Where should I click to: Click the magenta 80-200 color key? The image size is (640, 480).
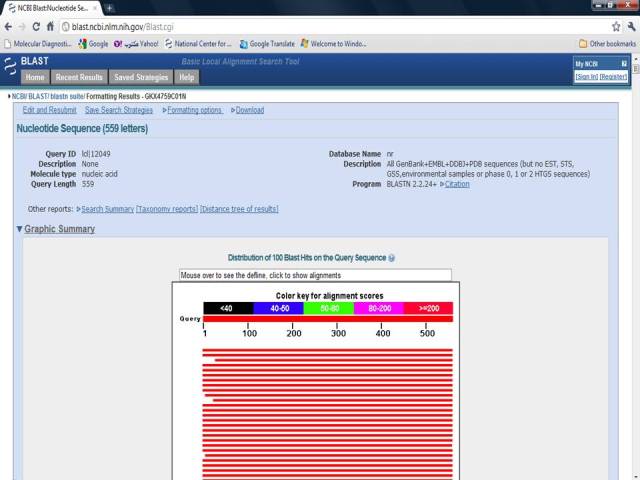coord(379,308)
